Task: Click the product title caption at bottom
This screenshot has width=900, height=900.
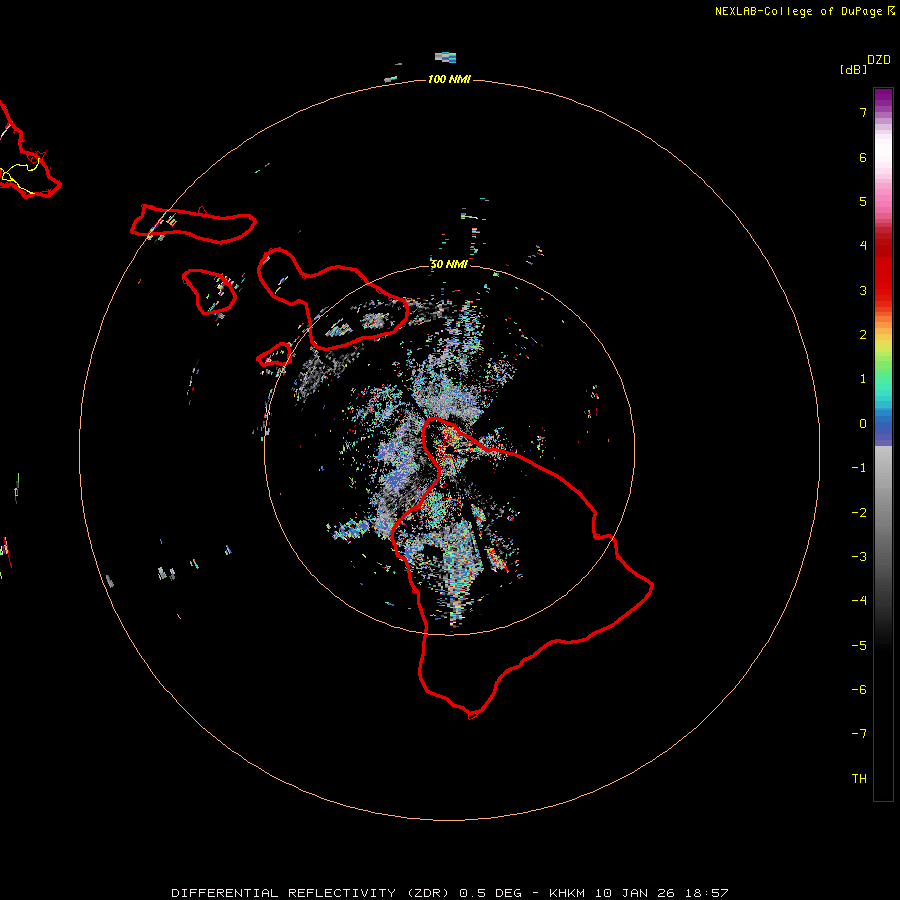Action: pyautogui.click(x=450, y=893)
